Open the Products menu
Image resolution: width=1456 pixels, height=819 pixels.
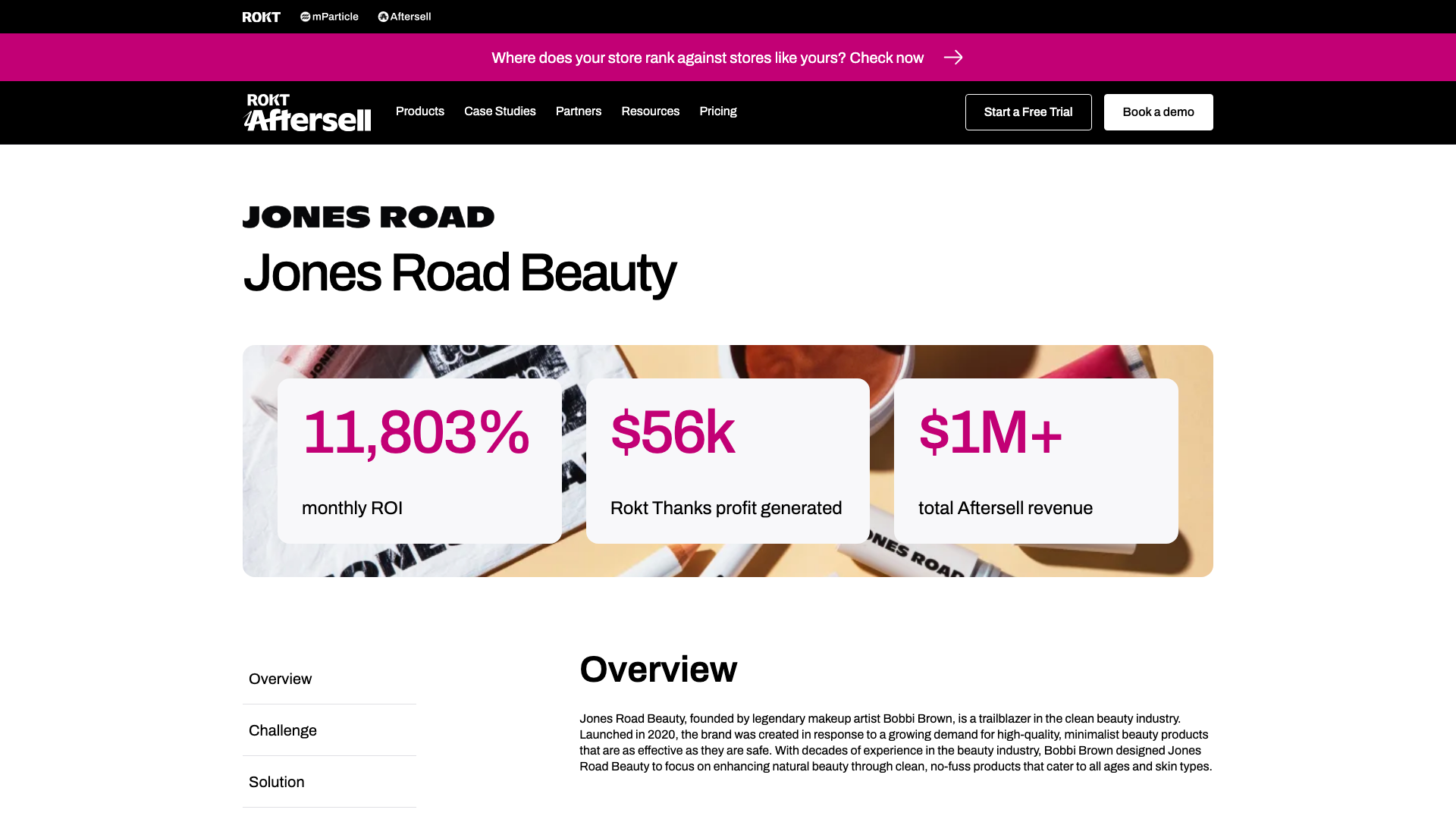(420, 111)
